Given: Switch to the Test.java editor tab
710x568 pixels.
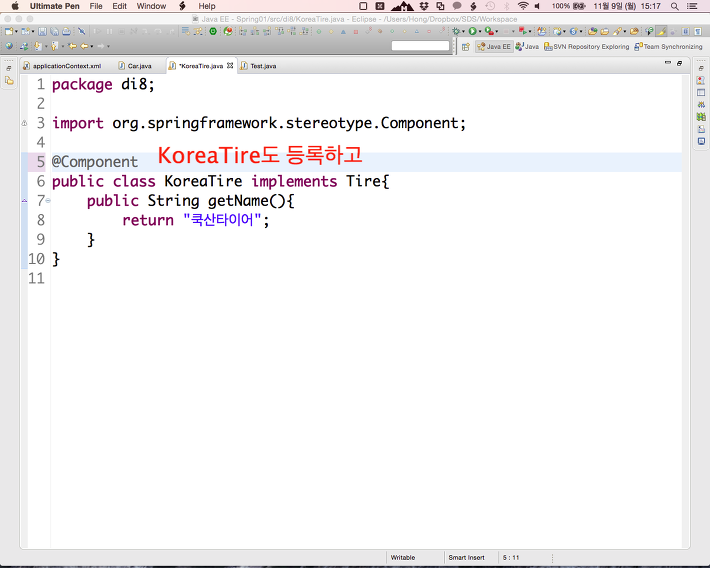Looking at the screenshot, I should point(259,66).
